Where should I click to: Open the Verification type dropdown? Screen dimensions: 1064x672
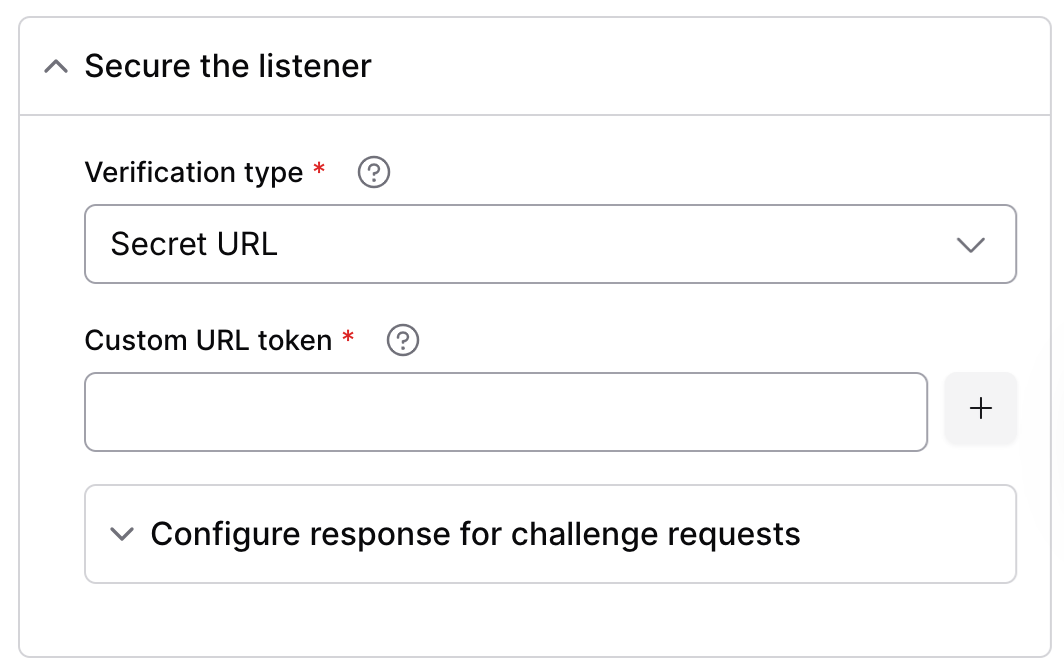(550, 244)
